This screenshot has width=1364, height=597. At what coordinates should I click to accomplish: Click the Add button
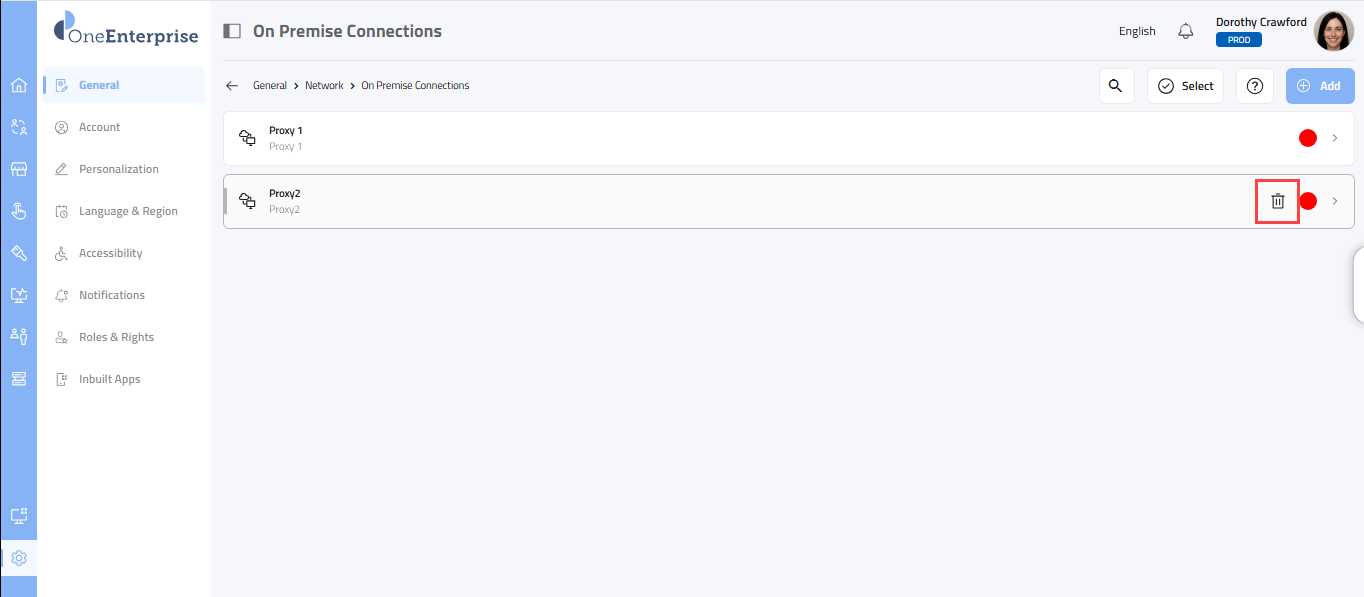tap(1320, 86)
